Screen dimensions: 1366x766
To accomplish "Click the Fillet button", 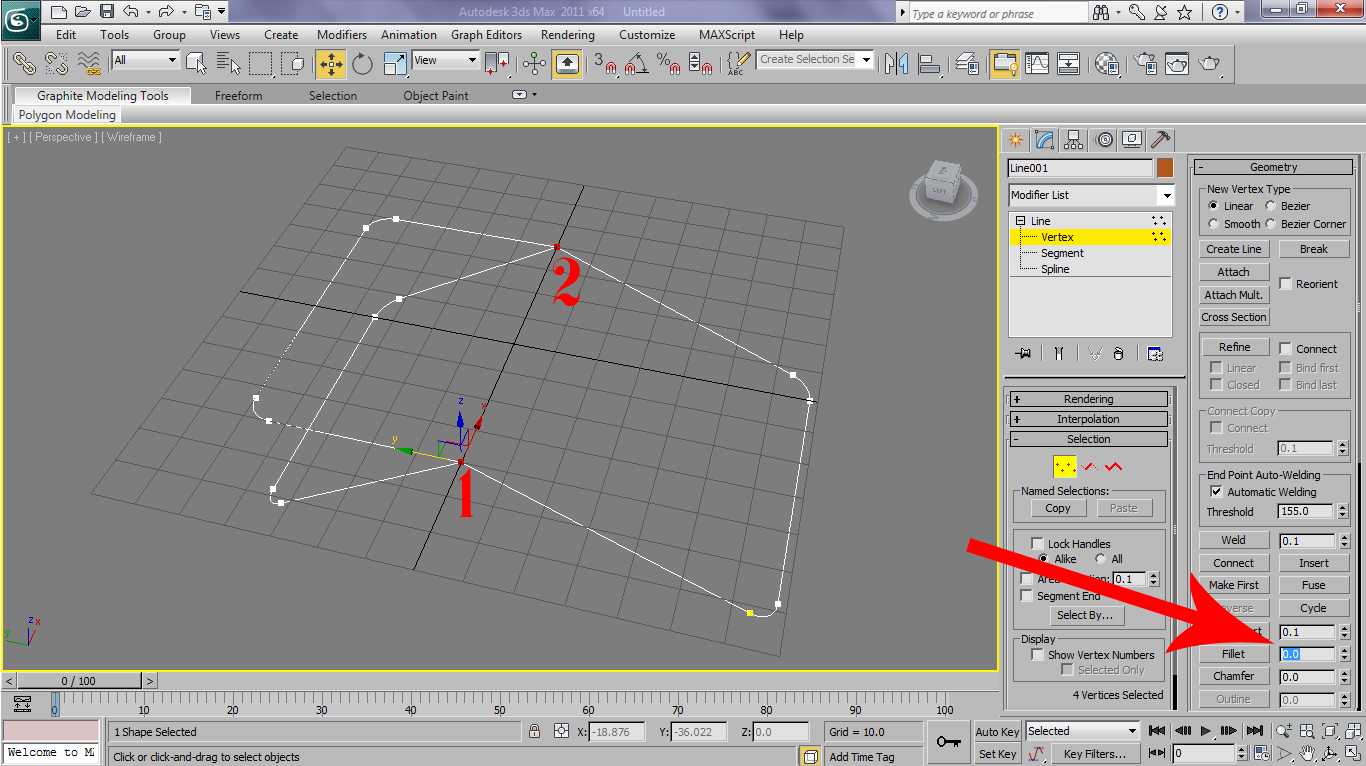I will (1234, 654).
